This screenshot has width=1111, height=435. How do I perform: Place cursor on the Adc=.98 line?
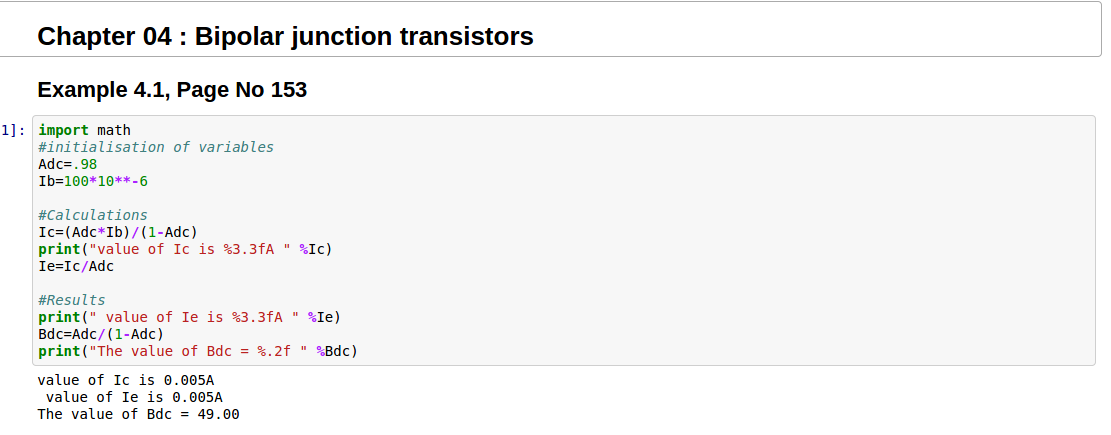click(x=67, y=164)
